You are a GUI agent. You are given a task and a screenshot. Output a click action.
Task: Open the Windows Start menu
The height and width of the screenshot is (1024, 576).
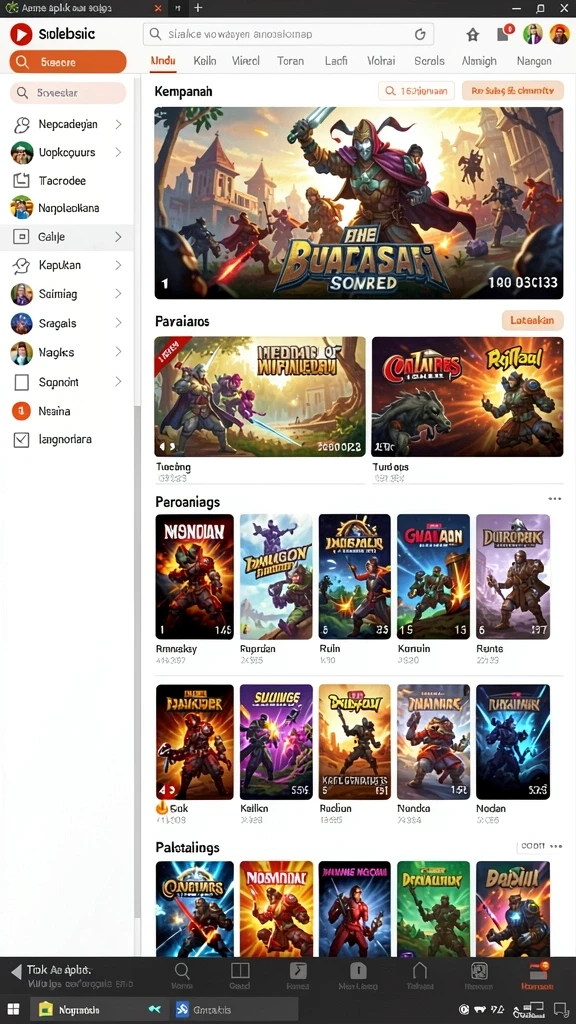[13, 1009]
